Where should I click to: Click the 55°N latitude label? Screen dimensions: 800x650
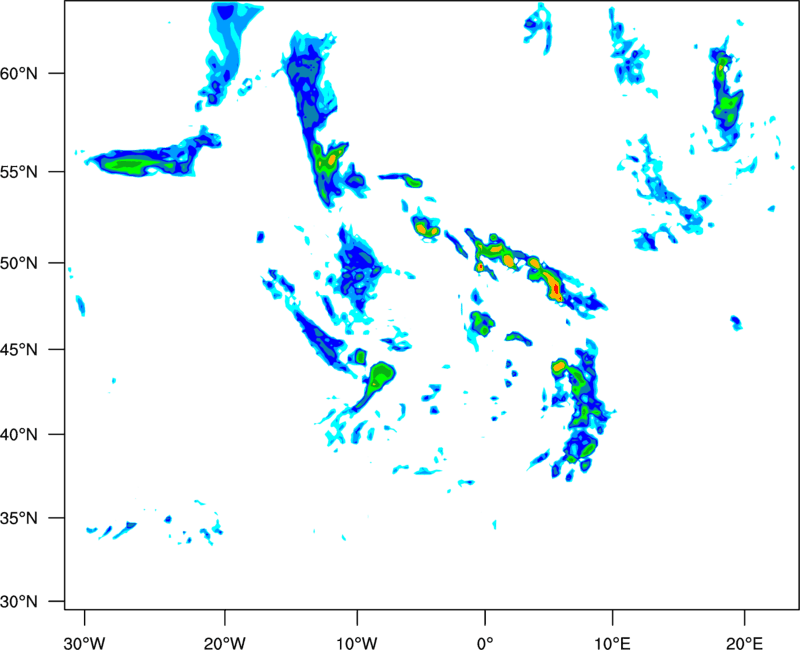[19, 171]
